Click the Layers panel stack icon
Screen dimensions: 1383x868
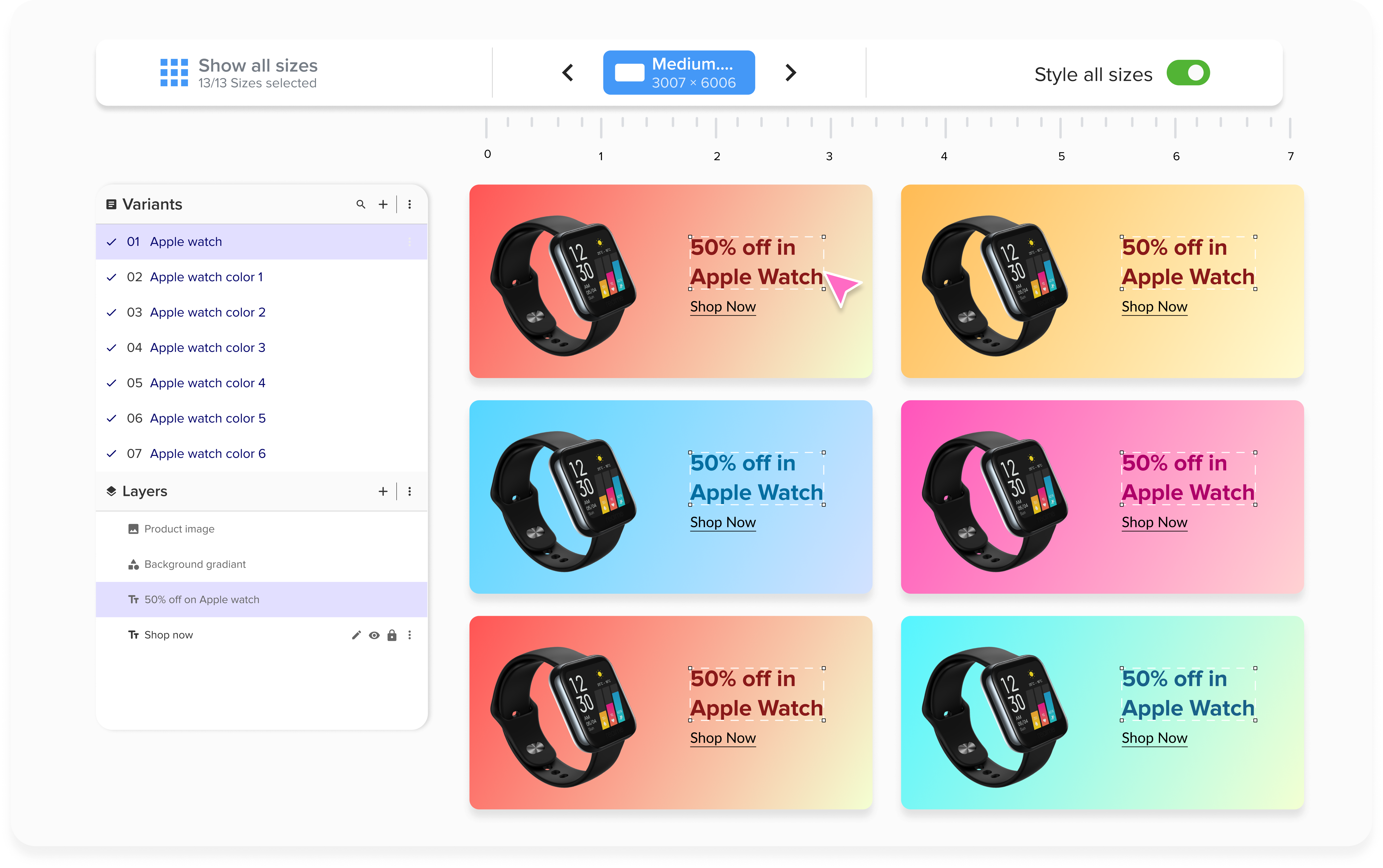click(111, 491)
